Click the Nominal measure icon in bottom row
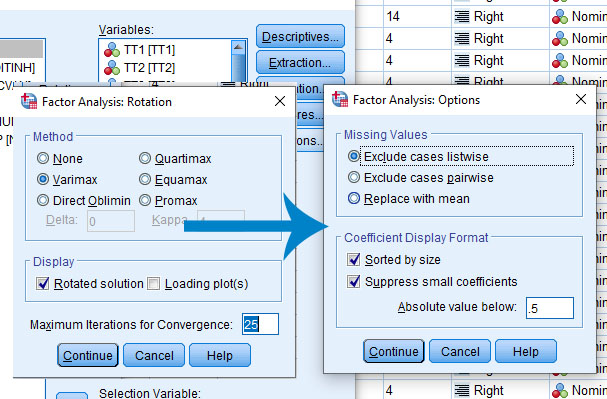 (560, 390)
